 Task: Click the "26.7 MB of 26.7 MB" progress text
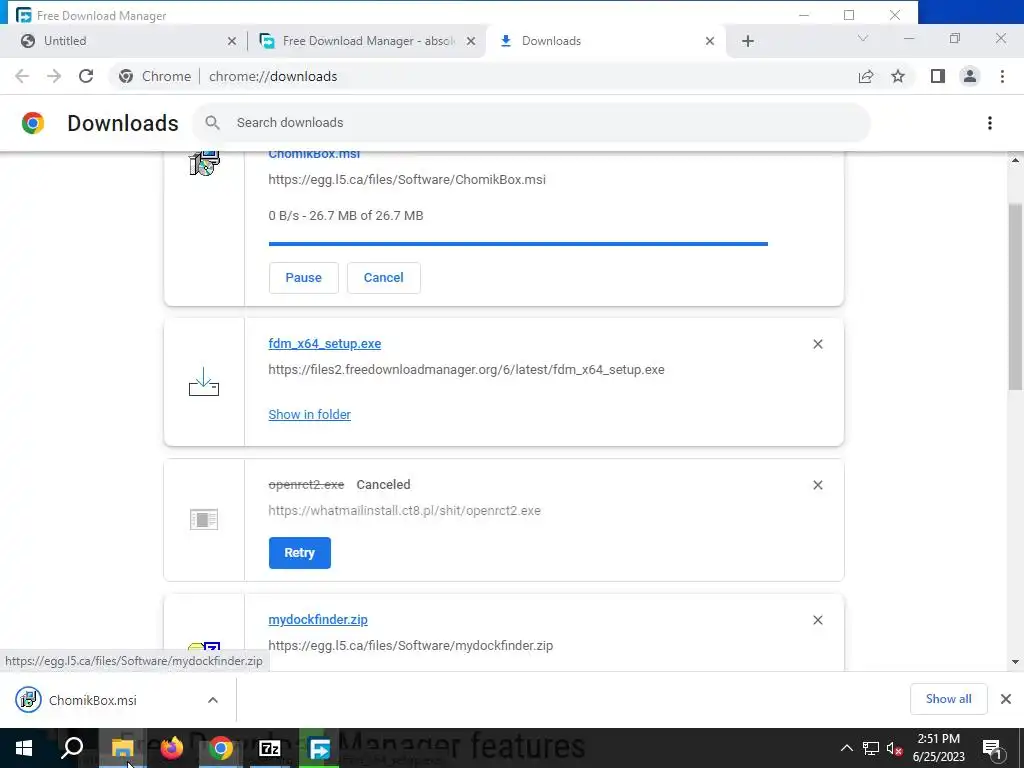click(366, 216)
